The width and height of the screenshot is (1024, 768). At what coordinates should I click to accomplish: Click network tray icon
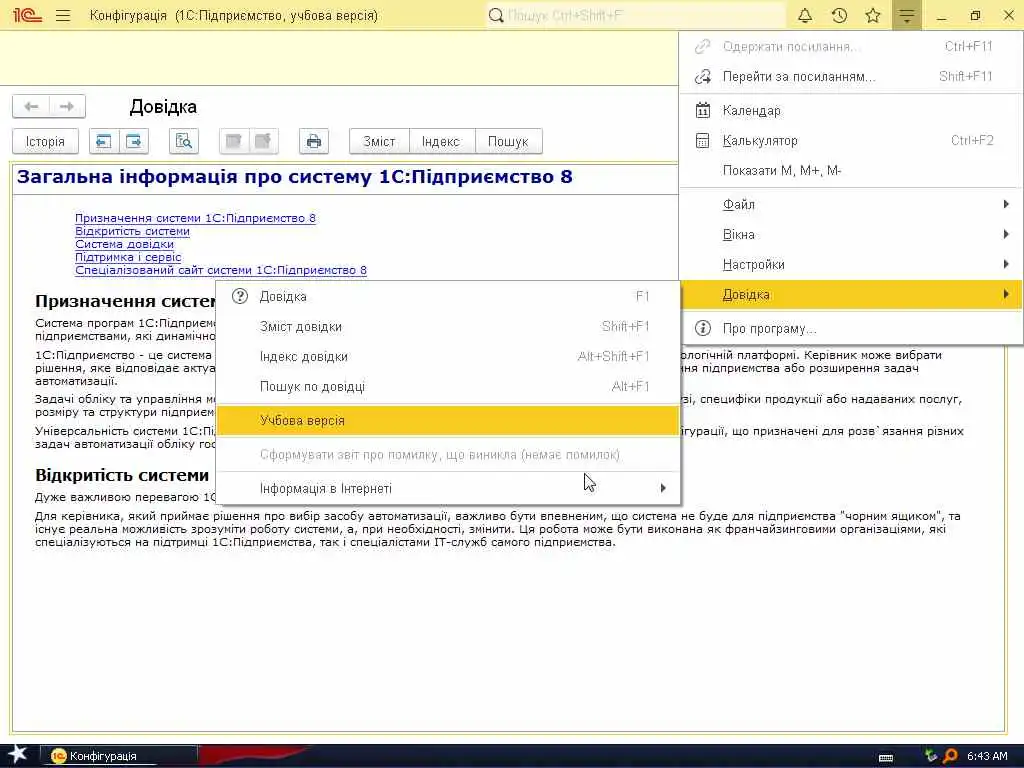click(931, 756)
